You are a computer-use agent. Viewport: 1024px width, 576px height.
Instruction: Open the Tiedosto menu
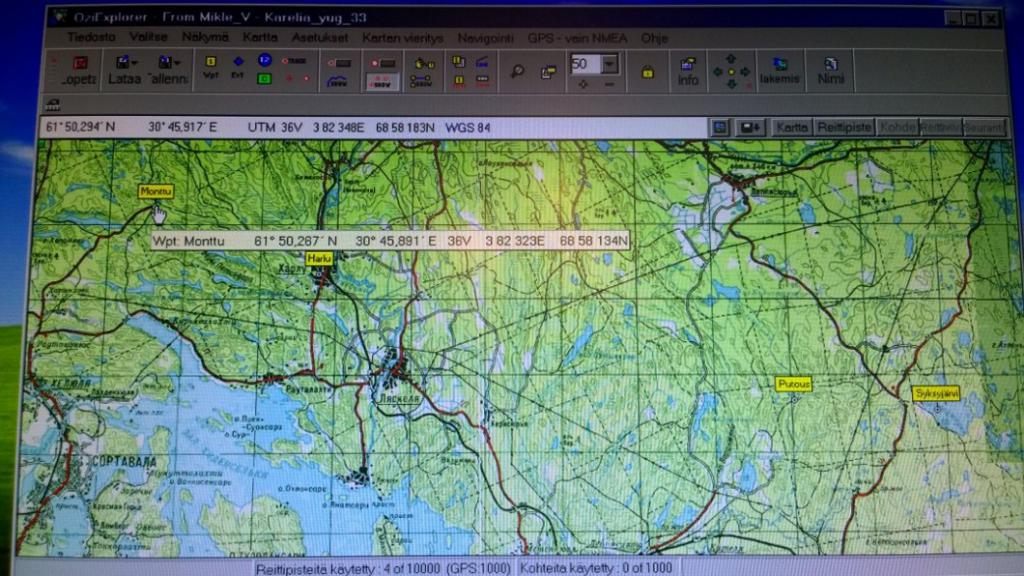(91, 37)
